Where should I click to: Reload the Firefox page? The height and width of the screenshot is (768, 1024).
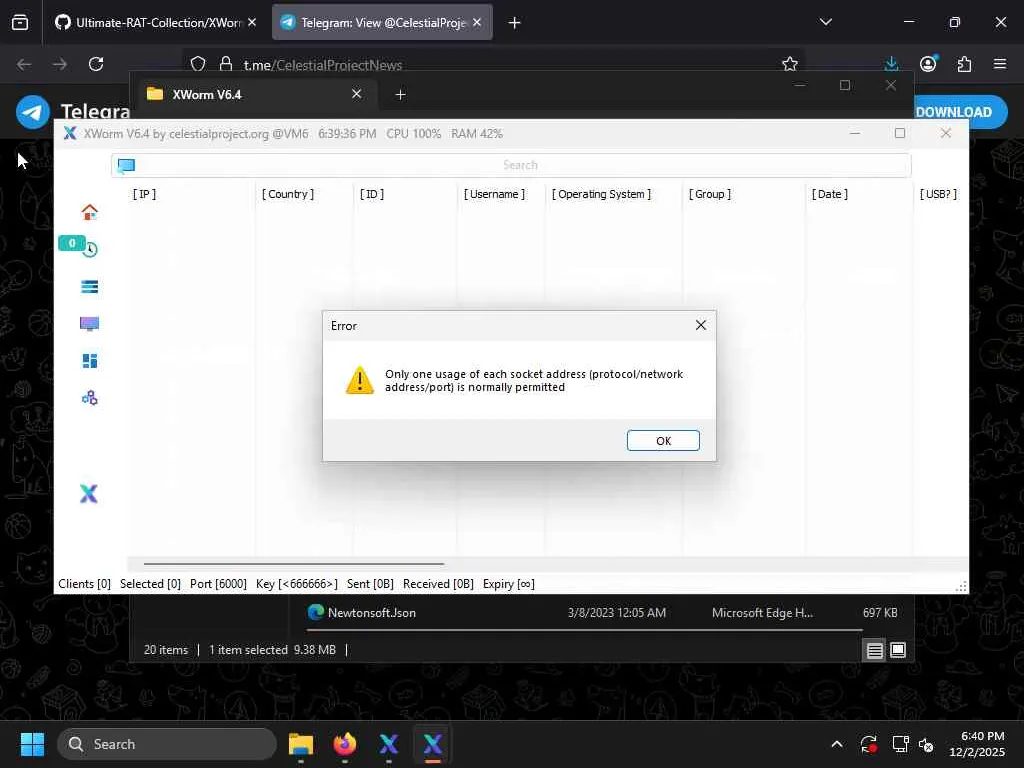coord(96,64)
